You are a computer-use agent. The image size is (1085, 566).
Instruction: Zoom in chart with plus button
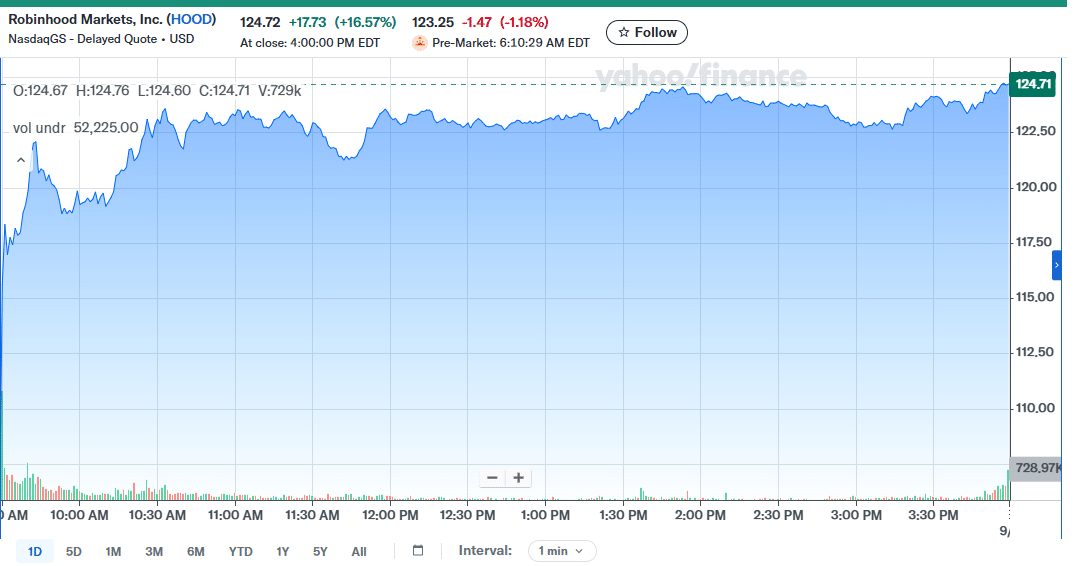point(518,478)
